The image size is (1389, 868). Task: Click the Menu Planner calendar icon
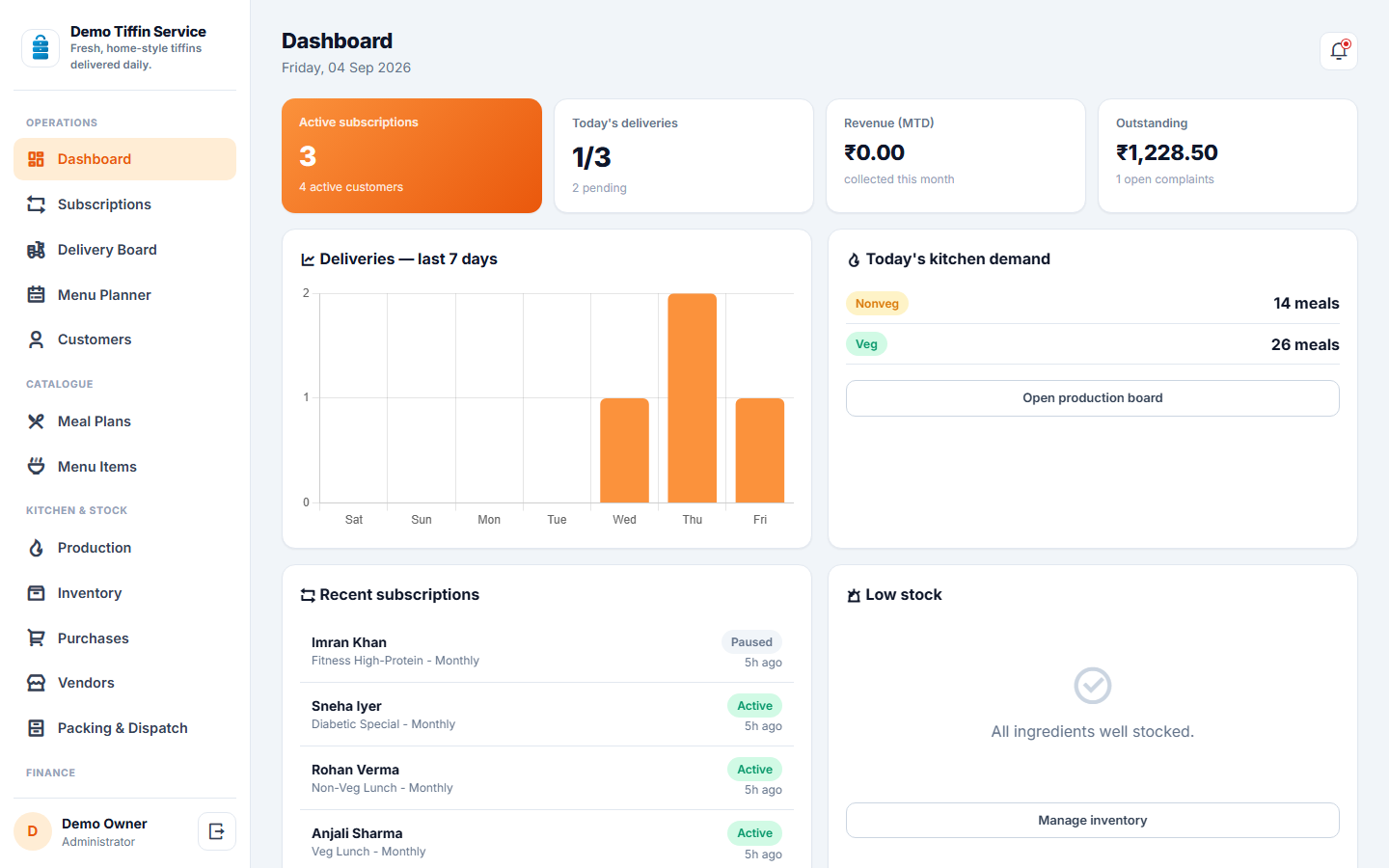click(x=36, y=295)
